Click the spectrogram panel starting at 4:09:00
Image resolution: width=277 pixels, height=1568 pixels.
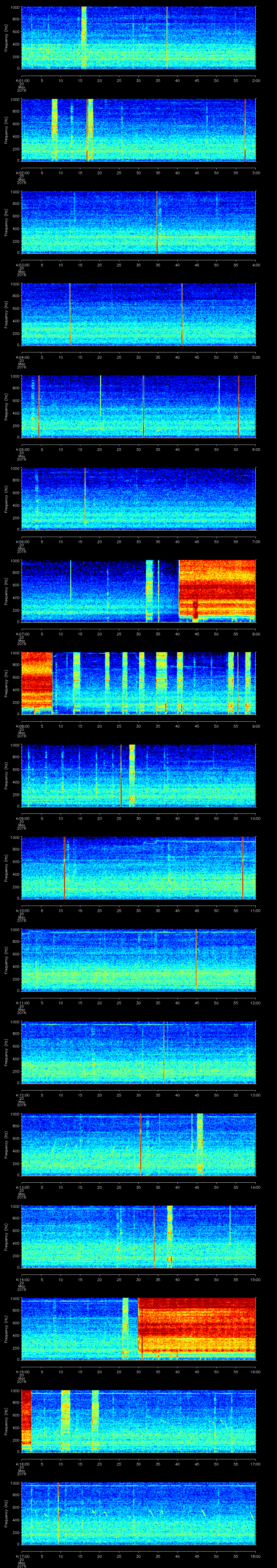pos(139,775)
